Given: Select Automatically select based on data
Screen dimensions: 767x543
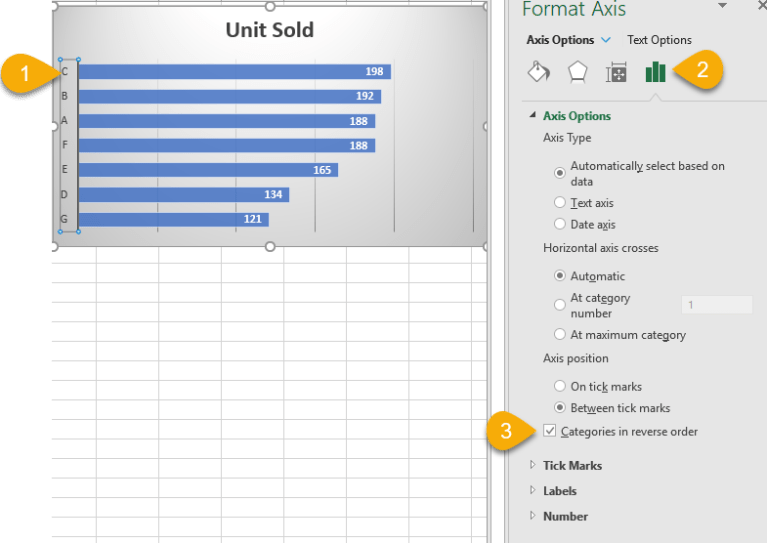Looking at the screenshot, I should (560, 173).
